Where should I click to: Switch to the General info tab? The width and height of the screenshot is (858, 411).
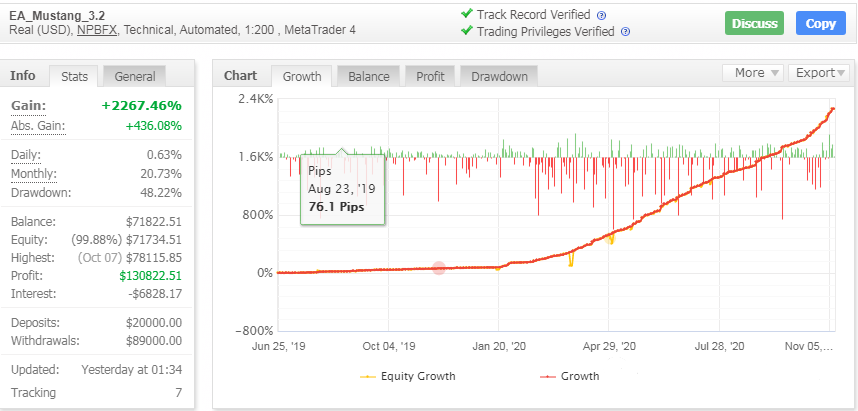click(134, 76)
